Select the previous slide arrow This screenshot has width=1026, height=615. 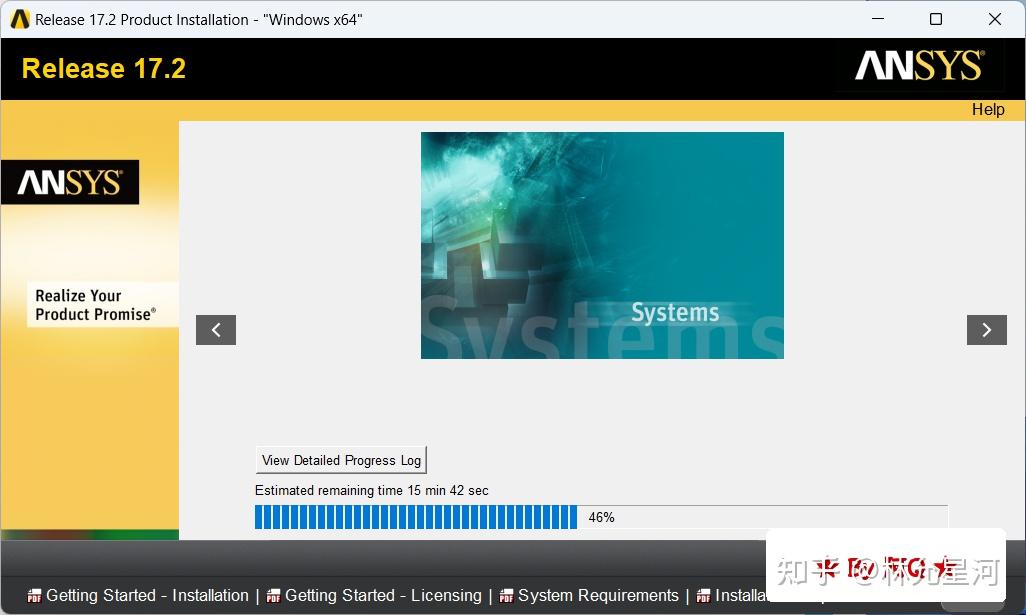pos(216,330)
